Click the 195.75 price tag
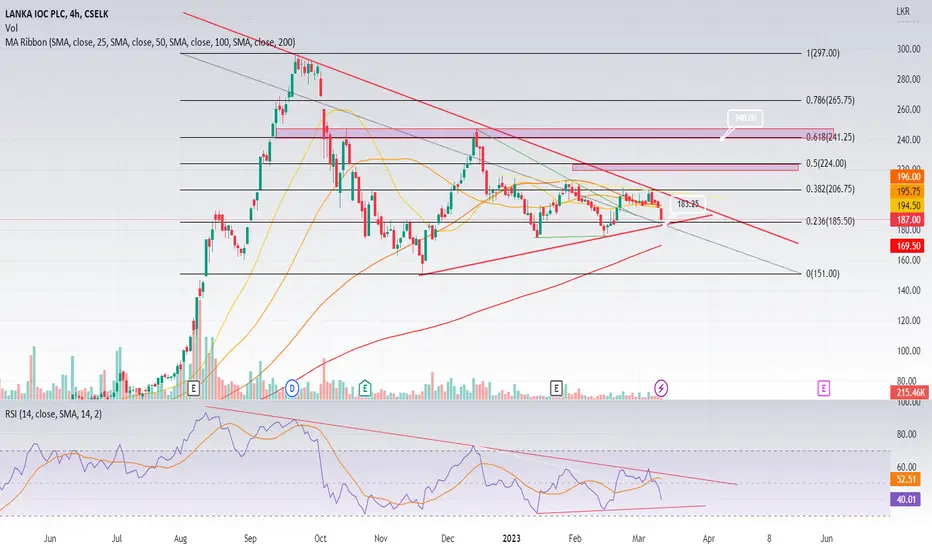Screen dimensions: 932x550 click(906, 191)
